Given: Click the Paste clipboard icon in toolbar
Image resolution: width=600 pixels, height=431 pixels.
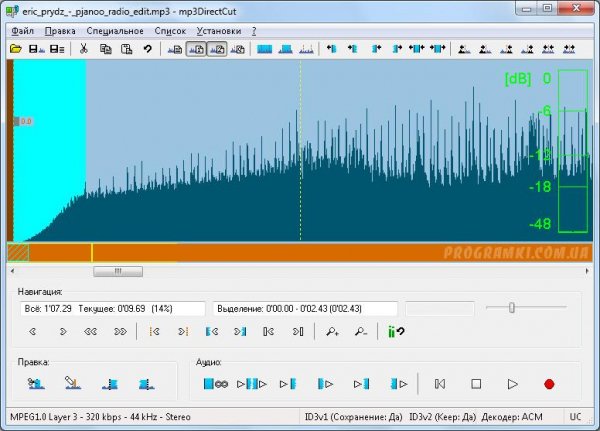Looking at the screenshot, I should [126, 49].
